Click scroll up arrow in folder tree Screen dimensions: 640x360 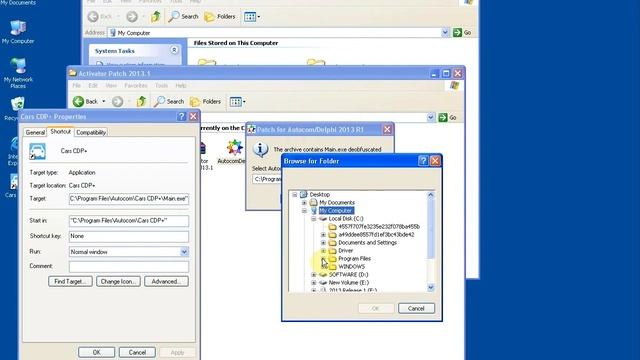coord(431,195)
